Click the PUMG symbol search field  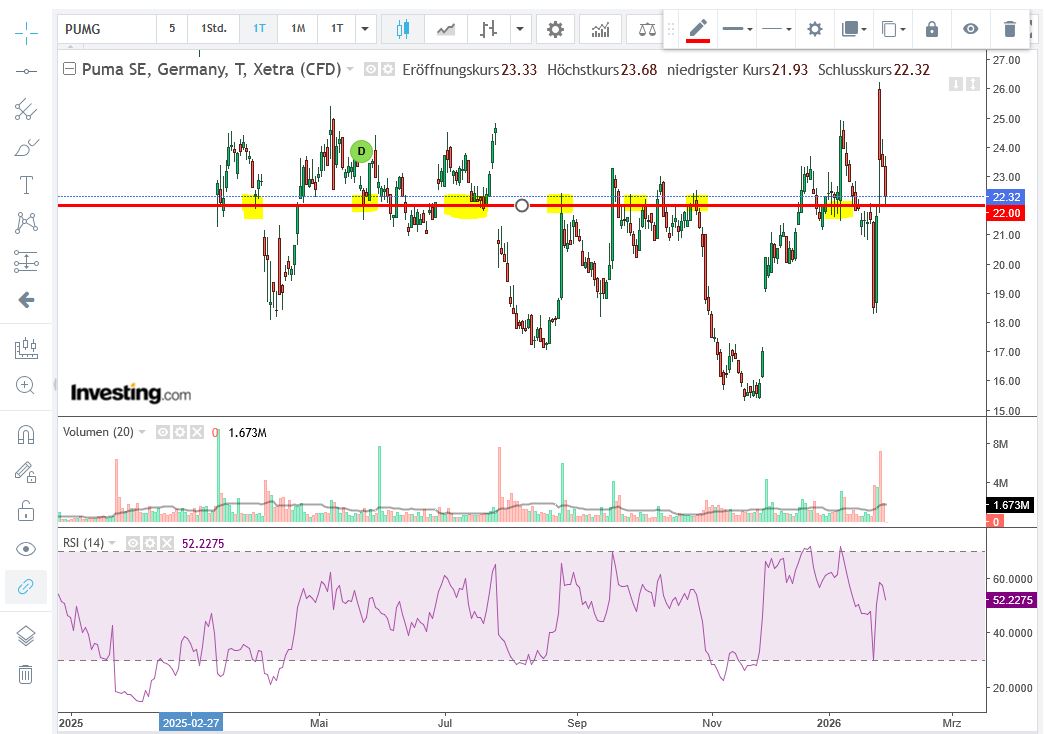107,29
